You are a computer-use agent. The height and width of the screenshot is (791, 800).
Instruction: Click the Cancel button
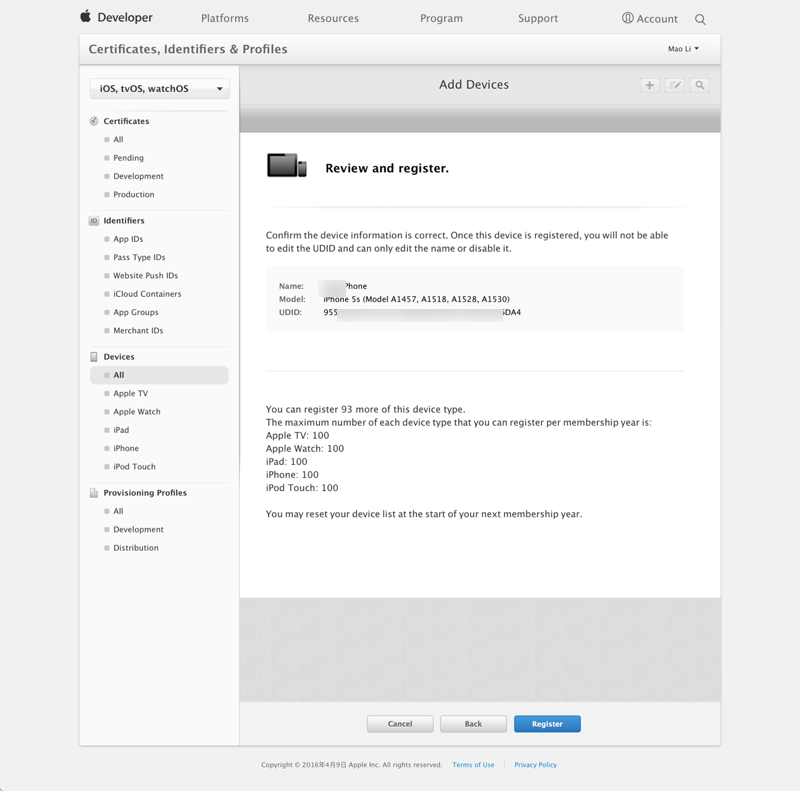click(400, 724)
